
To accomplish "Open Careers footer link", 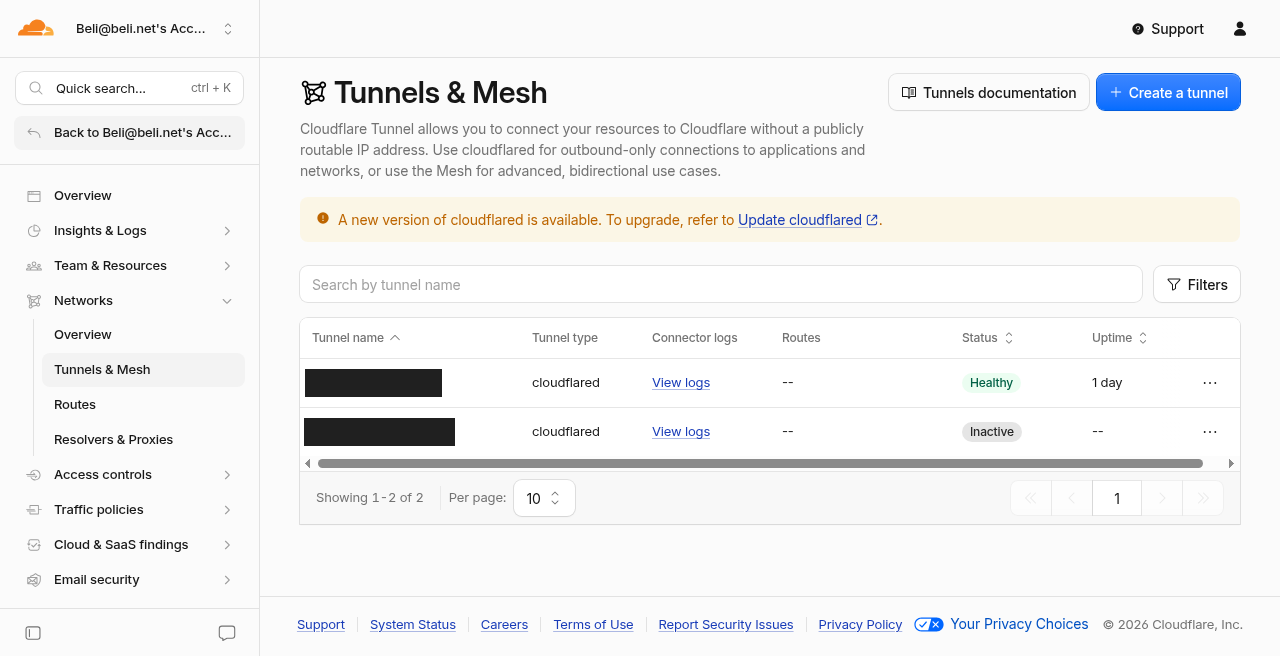I will pyautogui.click(x=504, y=625).
